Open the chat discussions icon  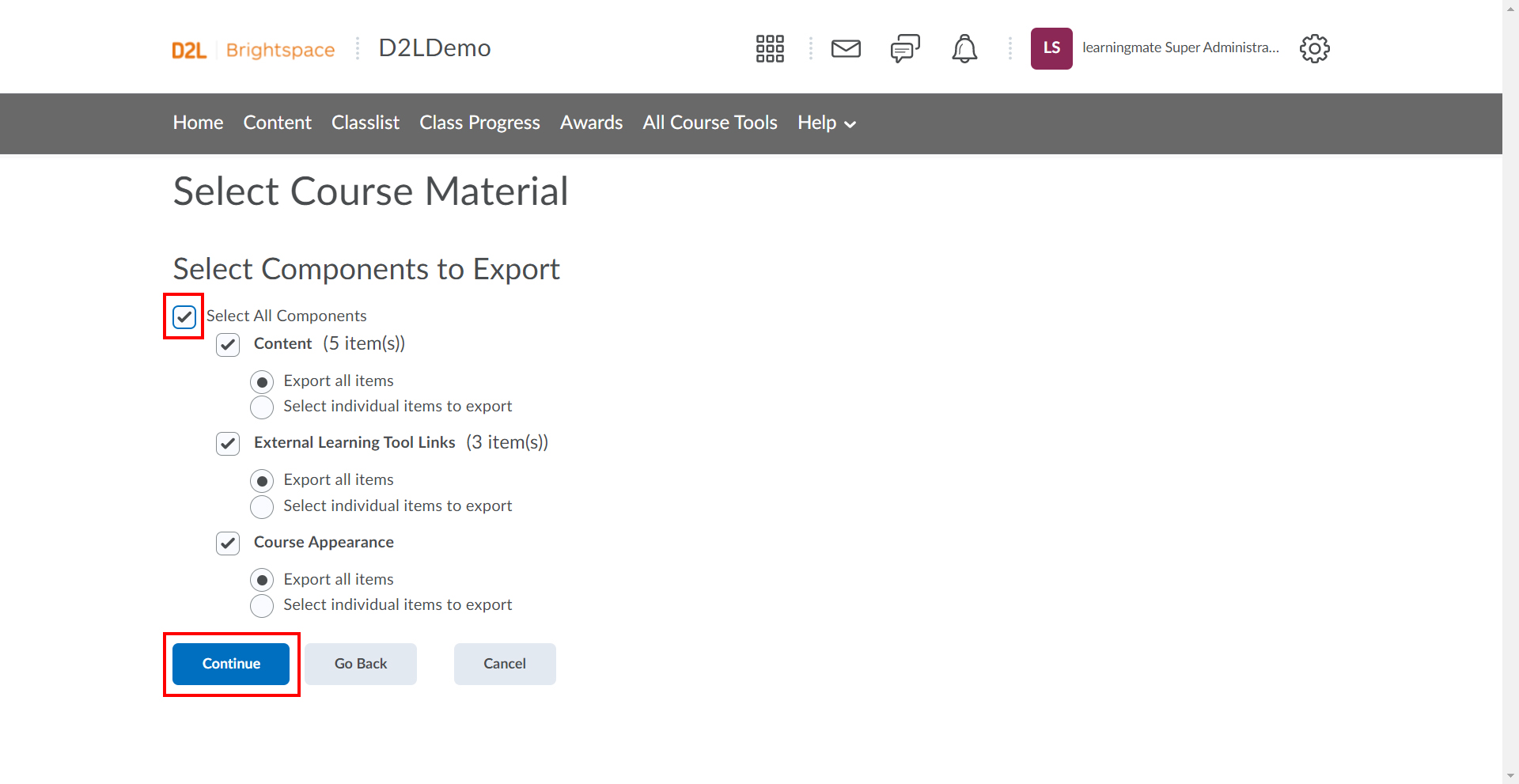[904, 47]
